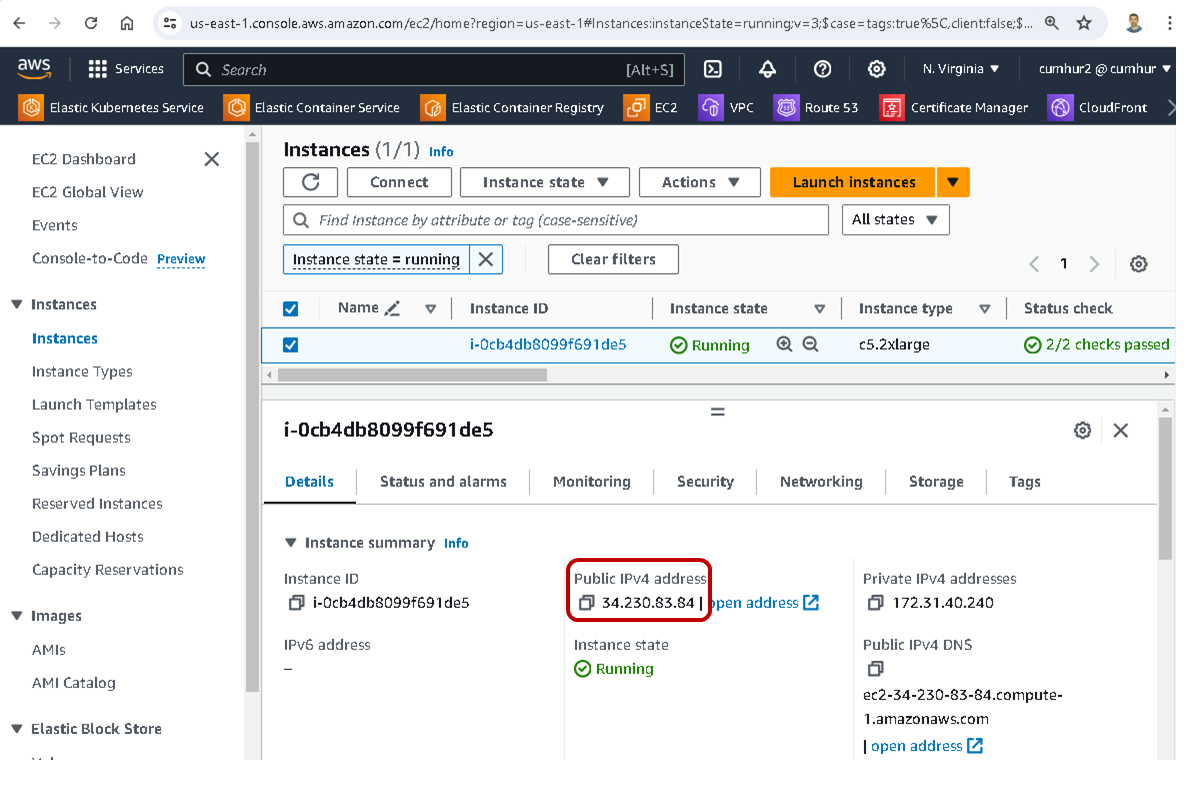Open the CloudShell terminal icon
The image size is (1199, 789).
click(713, 69)
